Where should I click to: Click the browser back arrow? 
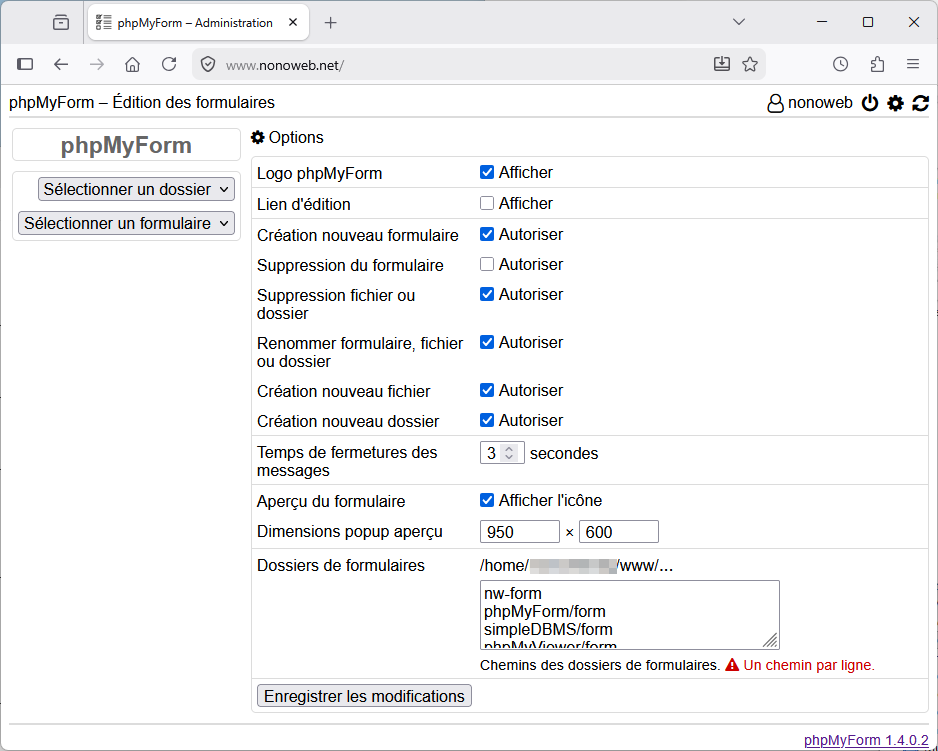click(61, 64)
